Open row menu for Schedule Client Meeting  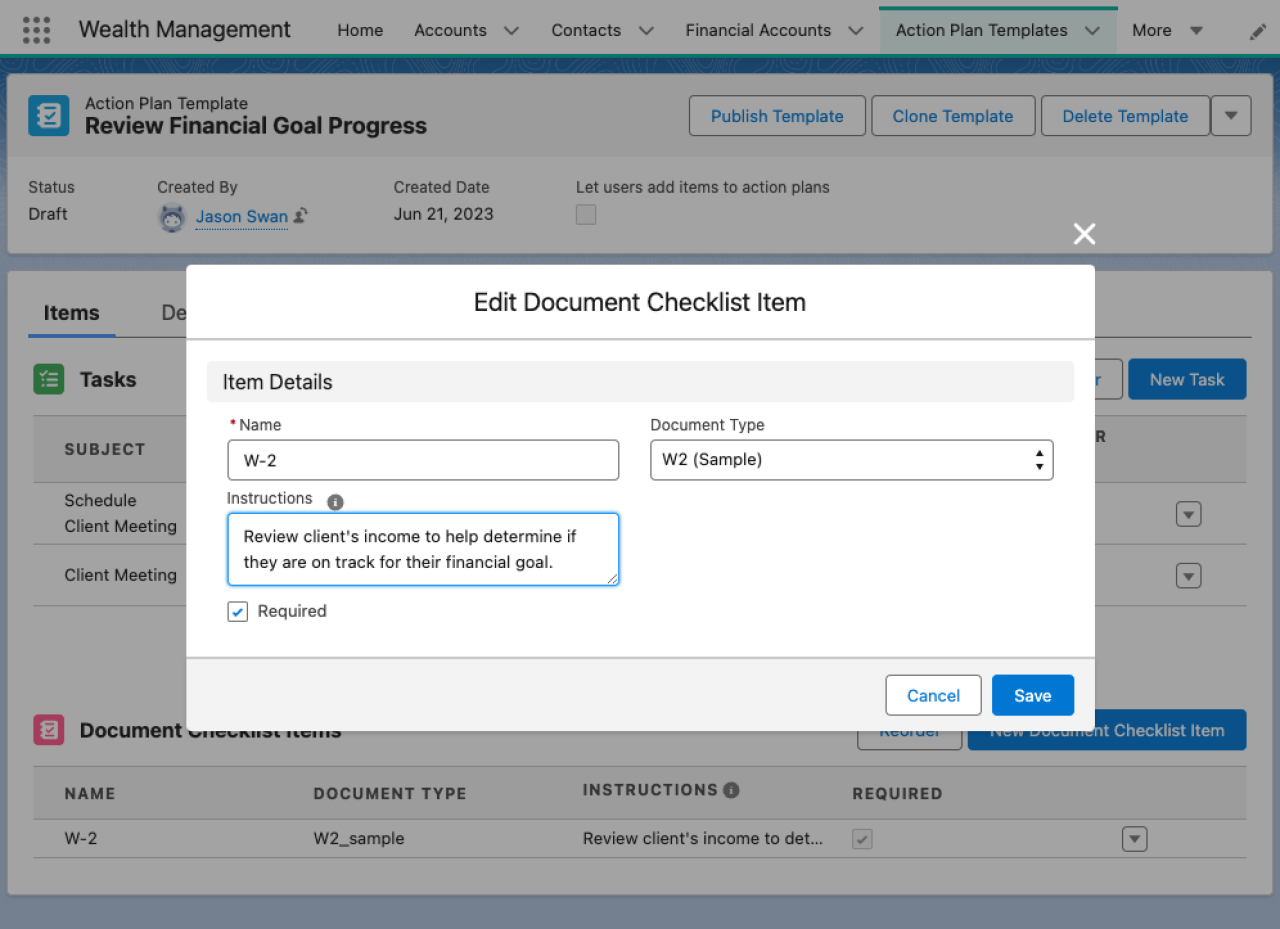[1188, 514]
